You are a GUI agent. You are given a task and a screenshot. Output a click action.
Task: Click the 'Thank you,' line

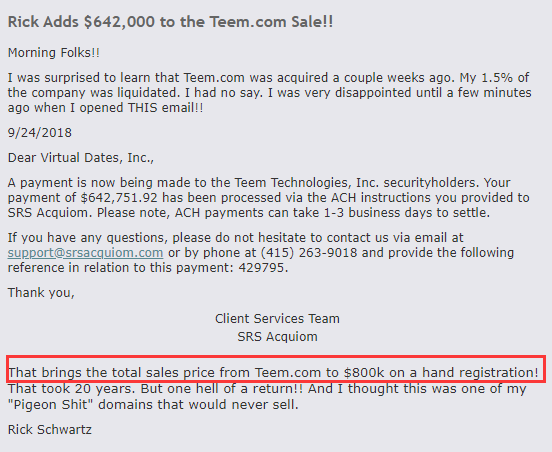click(x=41, y=293)
